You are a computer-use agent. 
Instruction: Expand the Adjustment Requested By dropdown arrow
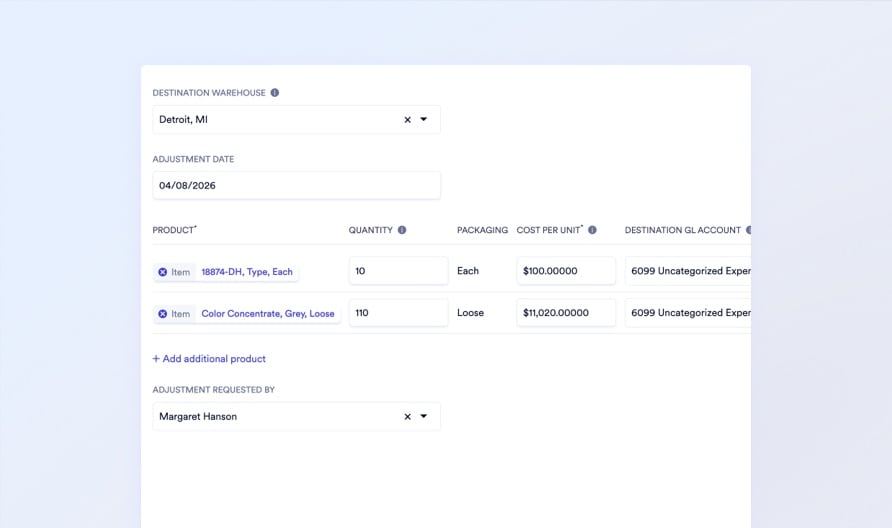click(424, 416)
